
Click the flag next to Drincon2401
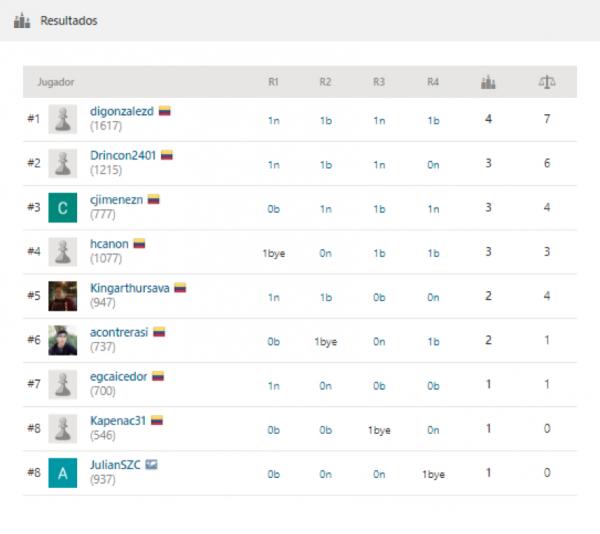[167, 155]
